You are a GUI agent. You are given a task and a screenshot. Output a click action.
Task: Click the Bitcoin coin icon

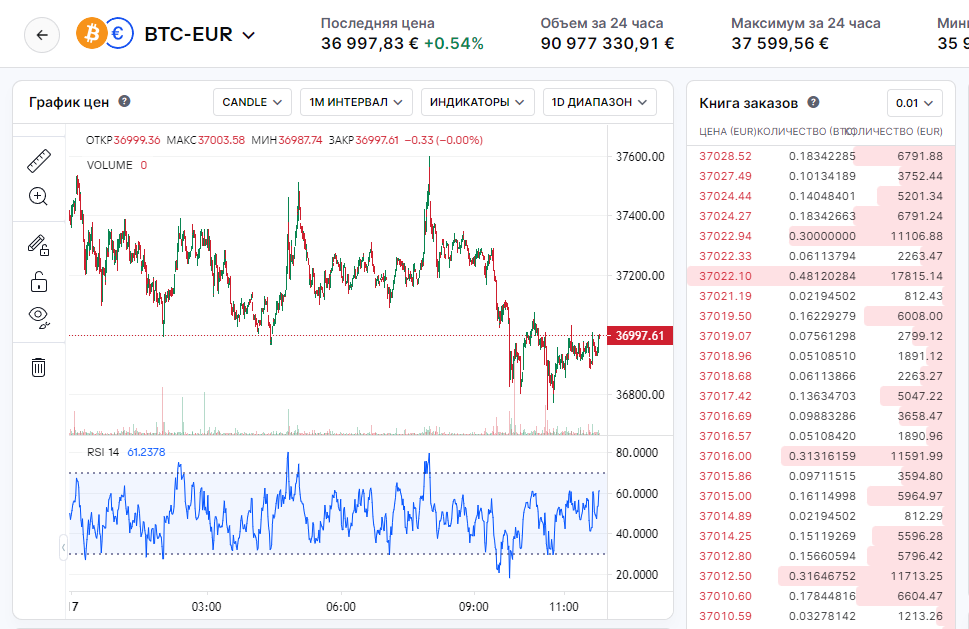(91, 33)
